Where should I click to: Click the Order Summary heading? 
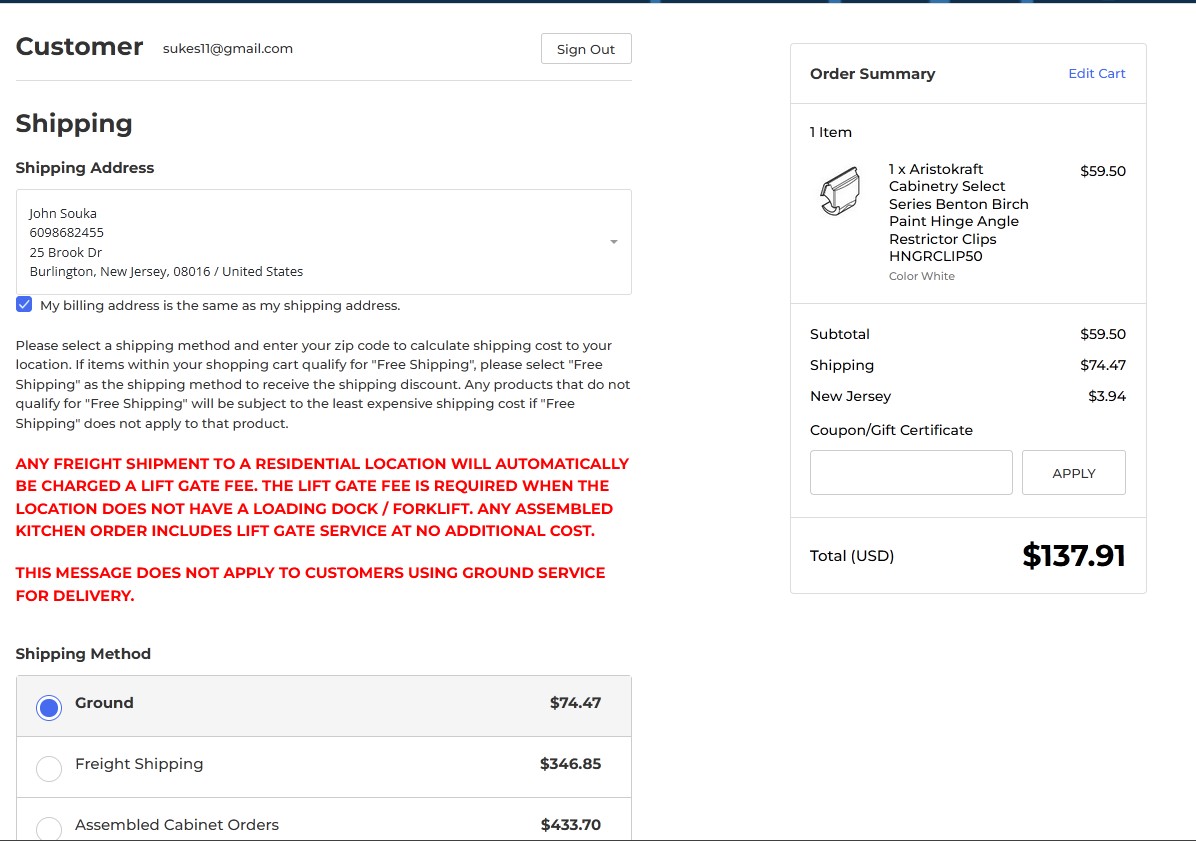[x=872, y=74]
